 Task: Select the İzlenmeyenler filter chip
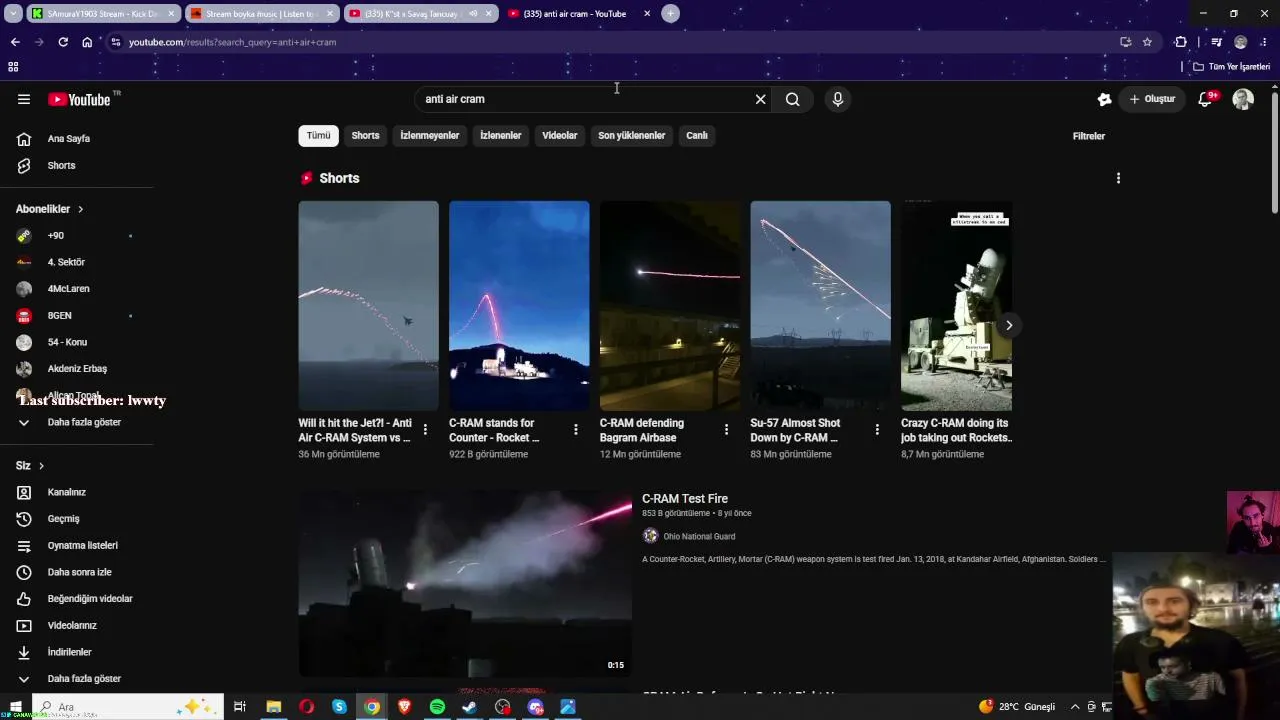click(430, 136)
